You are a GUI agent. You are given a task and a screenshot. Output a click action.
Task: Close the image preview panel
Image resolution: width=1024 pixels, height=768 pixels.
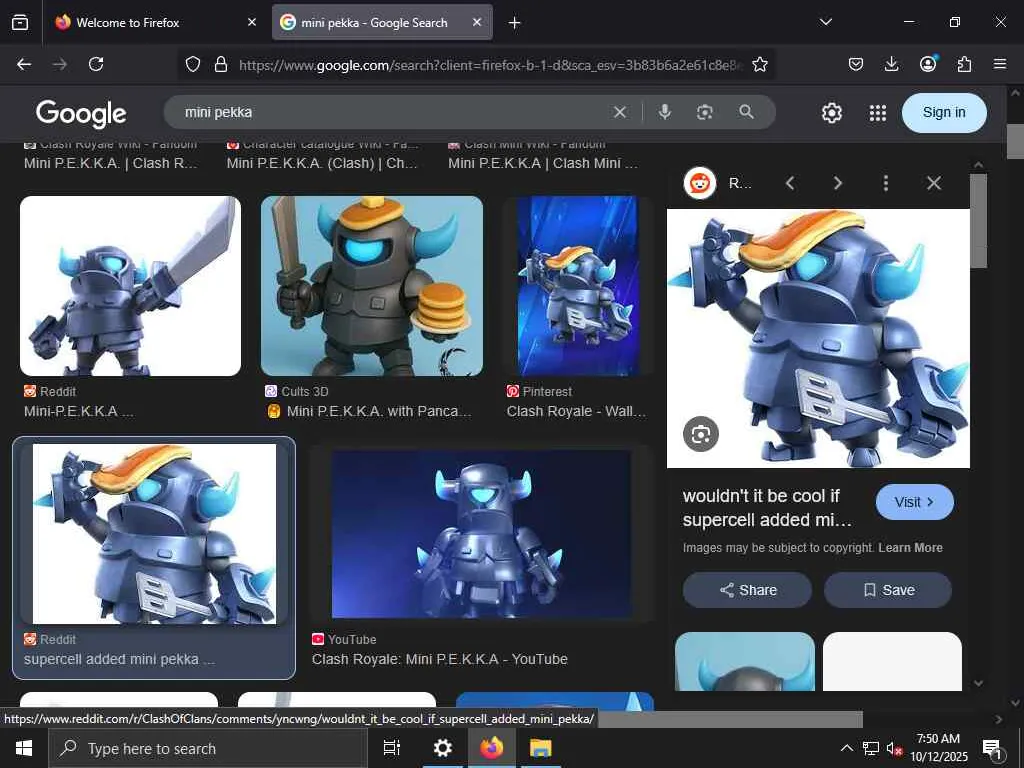coord(934,184)
